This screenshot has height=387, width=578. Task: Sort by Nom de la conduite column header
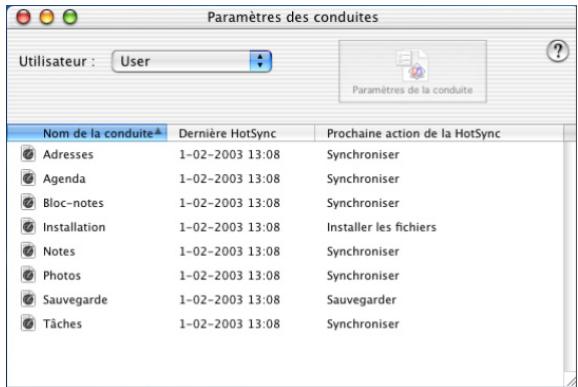87,133
